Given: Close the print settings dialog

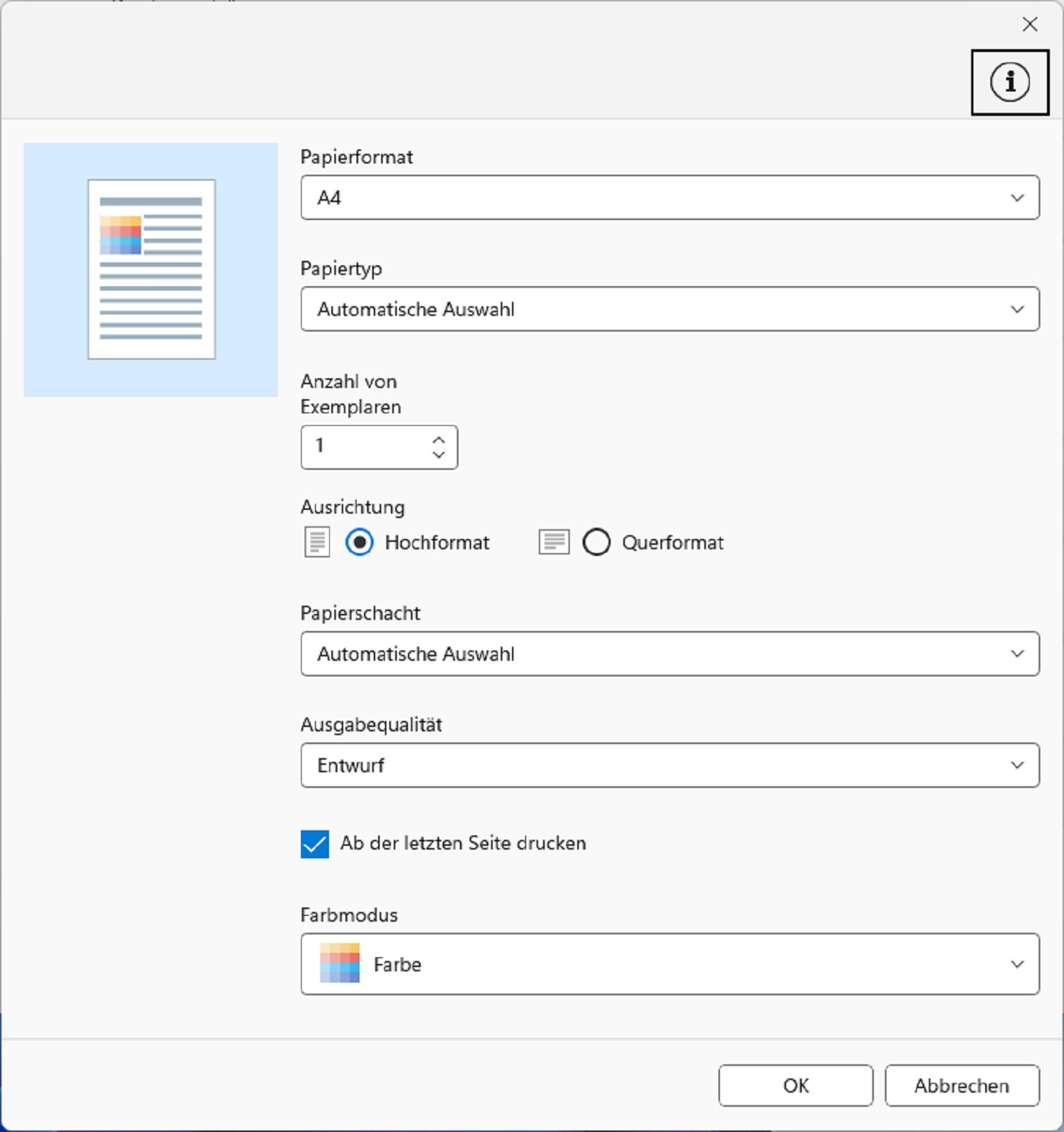Looking at the screenshot, I should click(x=1030, y=25).
